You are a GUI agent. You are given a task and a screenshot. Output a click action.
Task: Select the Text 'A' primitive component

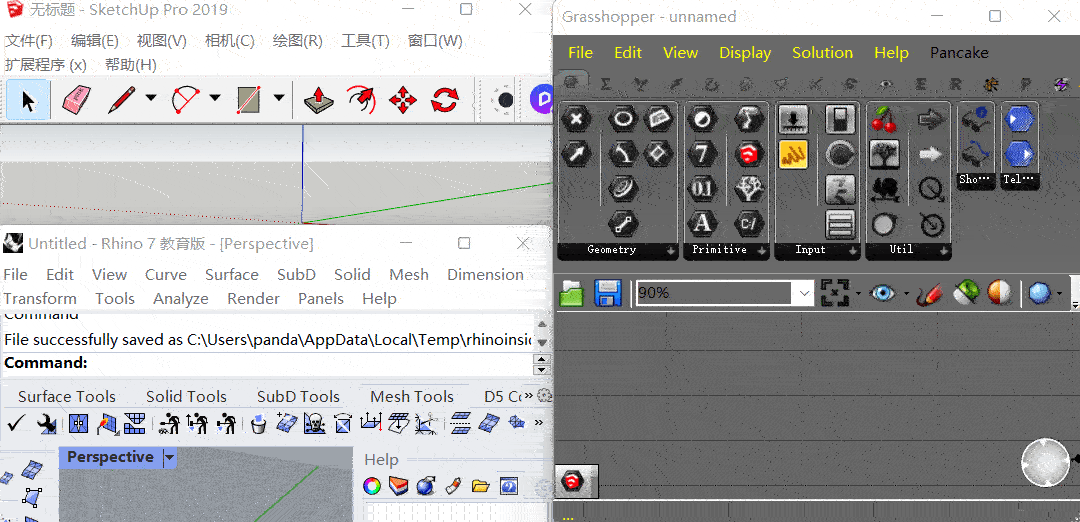tap(702, 223)
